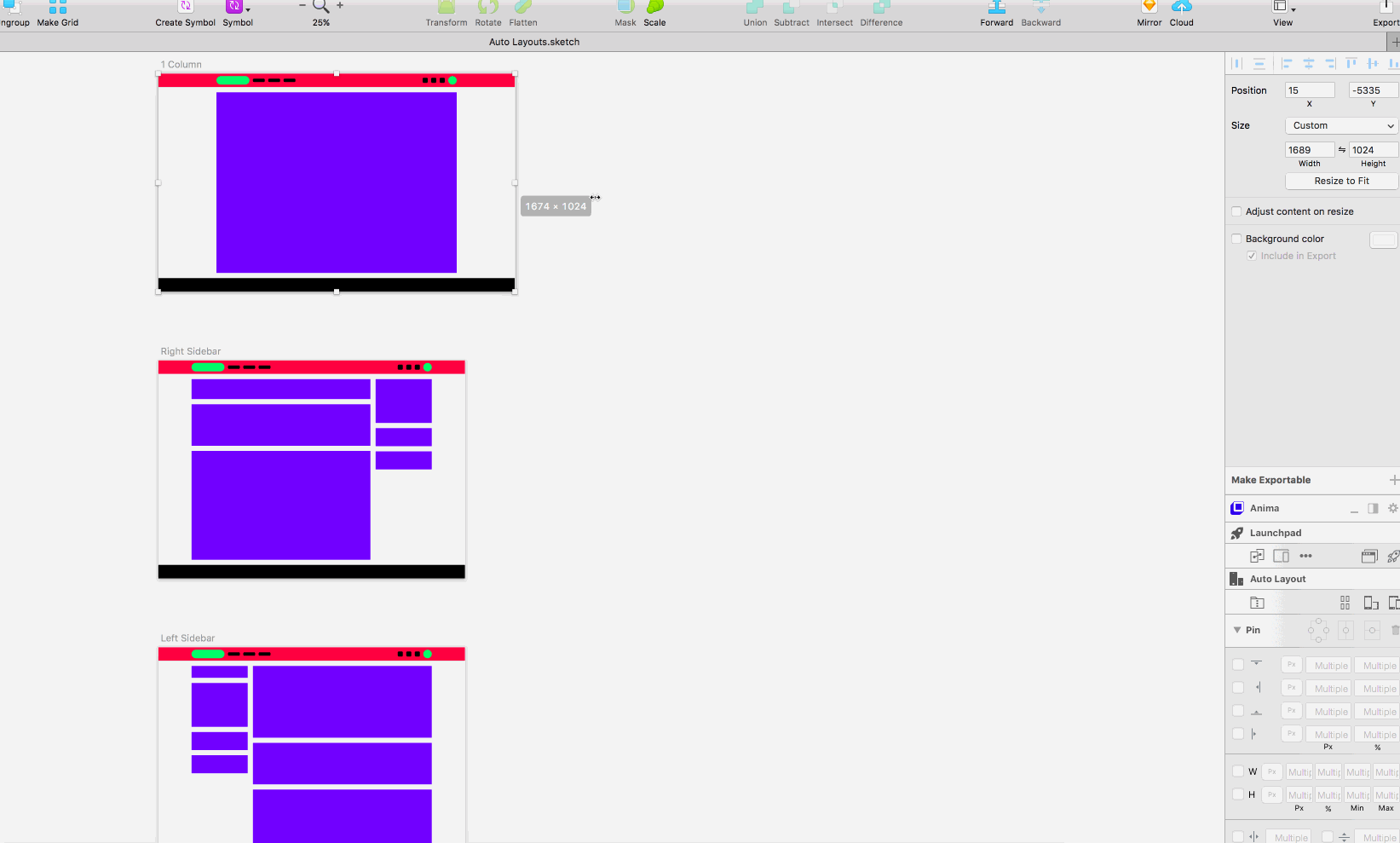Select the Right Sidebar artboard title

point(191,351)
